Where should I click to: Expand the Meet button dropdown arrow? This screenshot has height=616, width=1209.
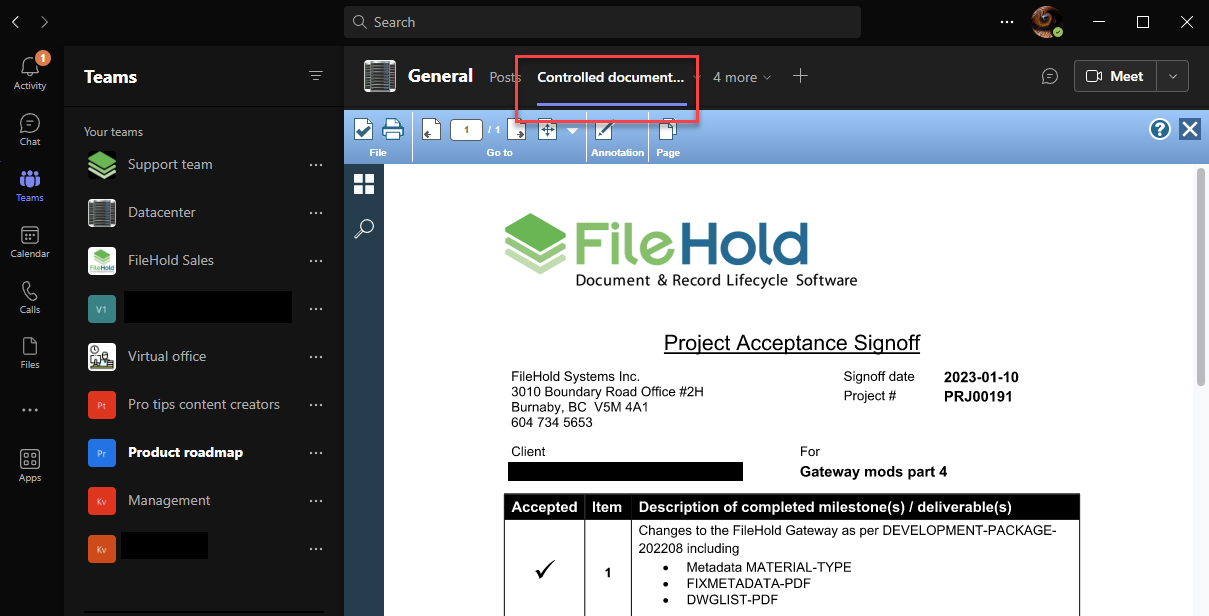pyautogui.click(x=1171, y=76)
